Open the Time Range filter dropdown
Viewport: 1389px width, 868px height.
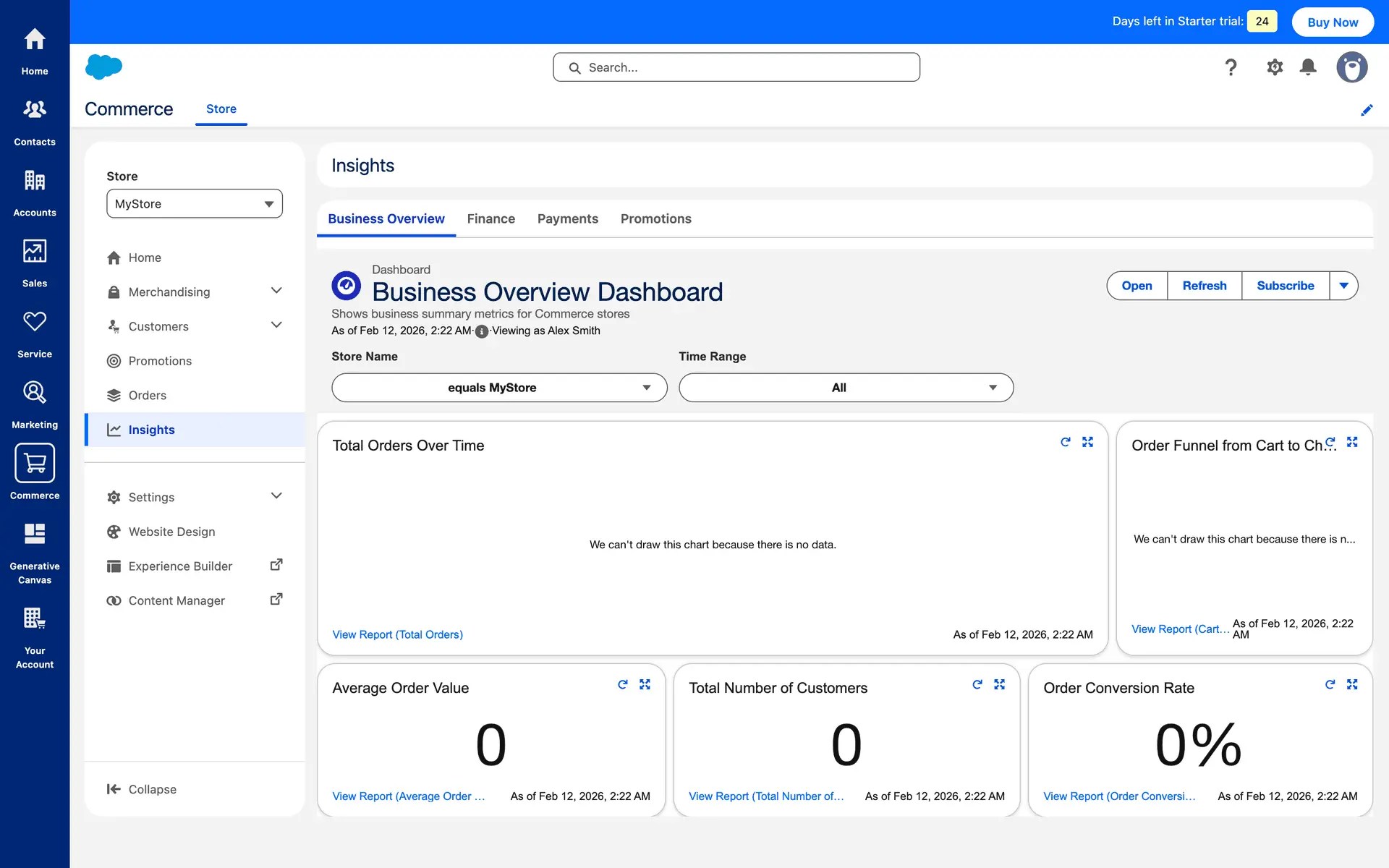[845, 388]
